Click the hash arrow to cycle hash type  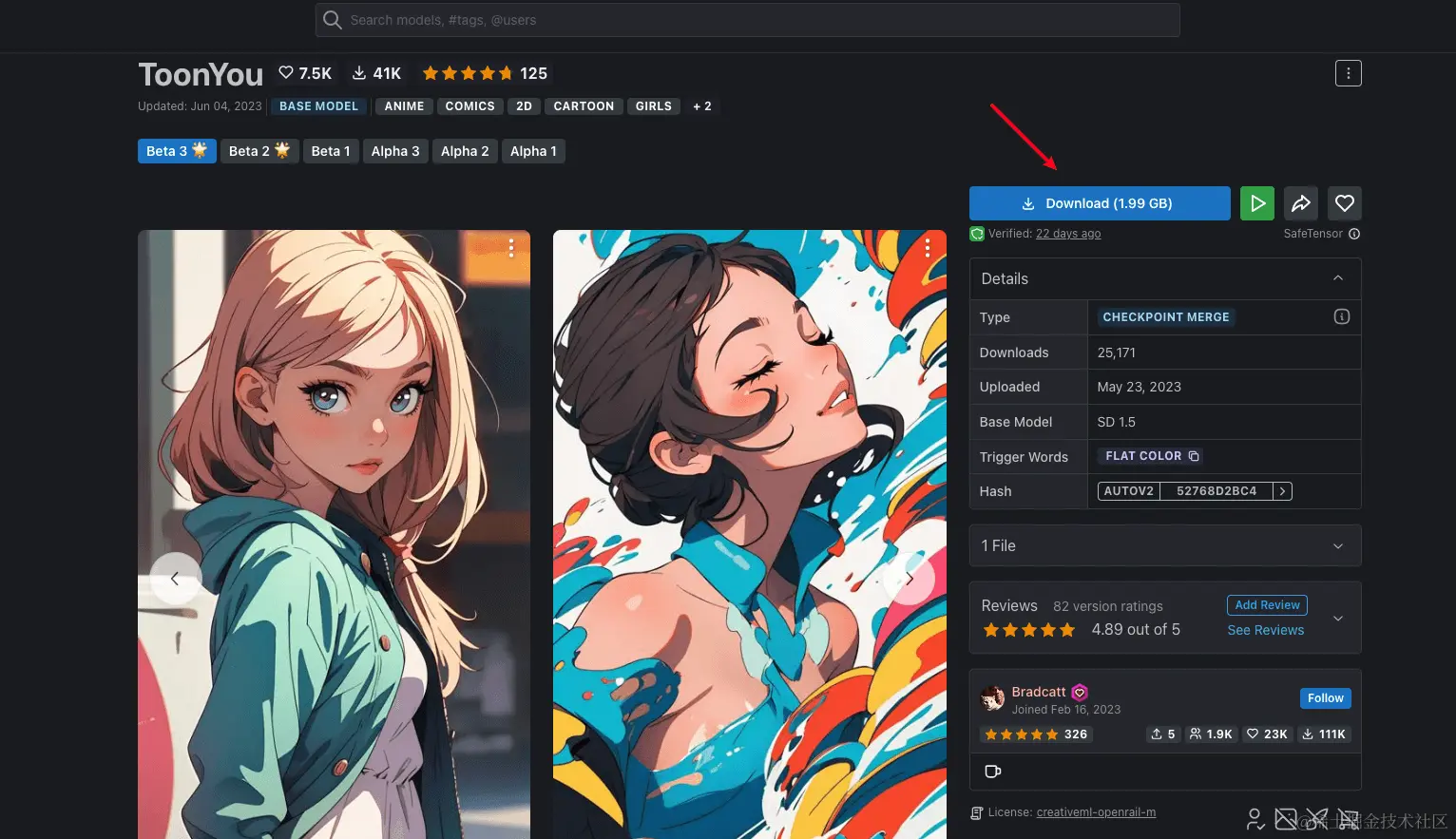point(1283,491)
